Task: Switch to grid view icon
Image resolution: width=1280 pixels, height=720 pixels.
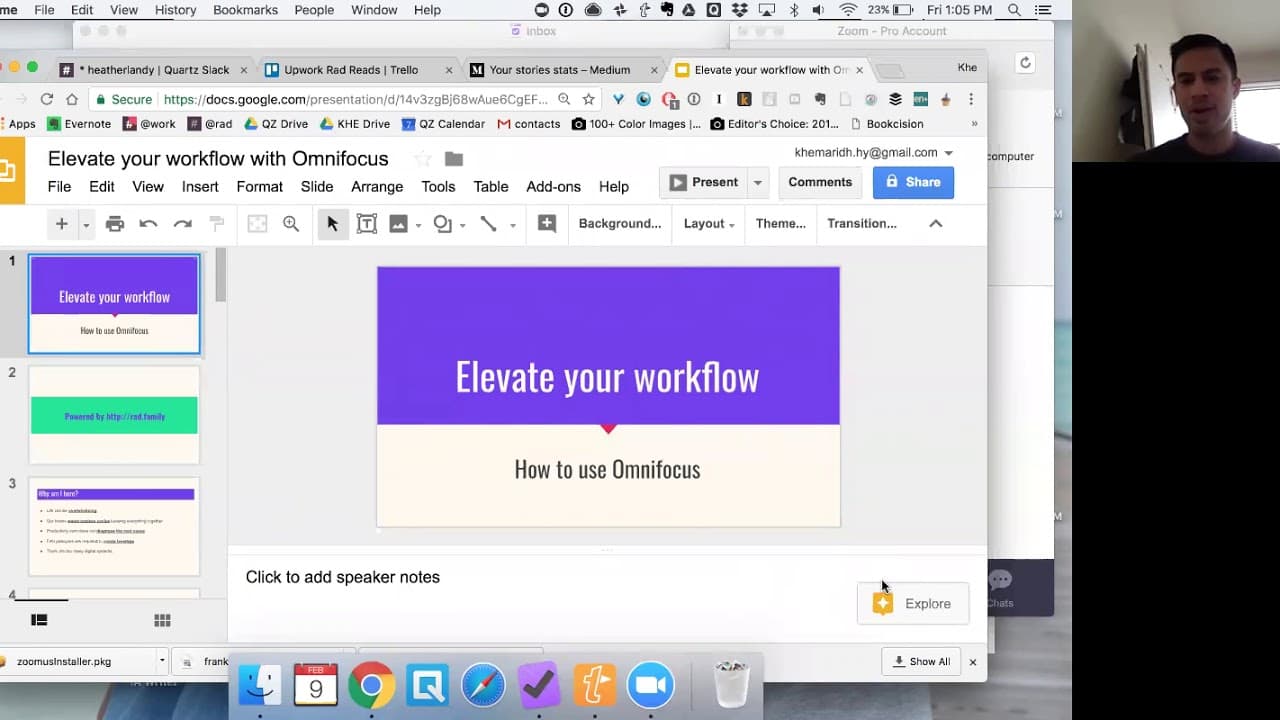Action: [162, 620]
